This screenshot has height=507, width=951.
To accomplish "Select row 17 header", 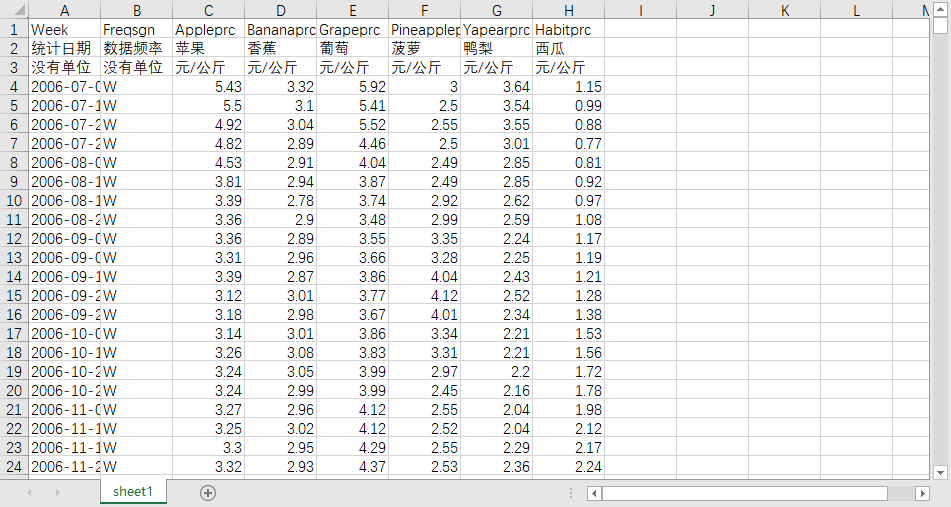I will point(14,333).
